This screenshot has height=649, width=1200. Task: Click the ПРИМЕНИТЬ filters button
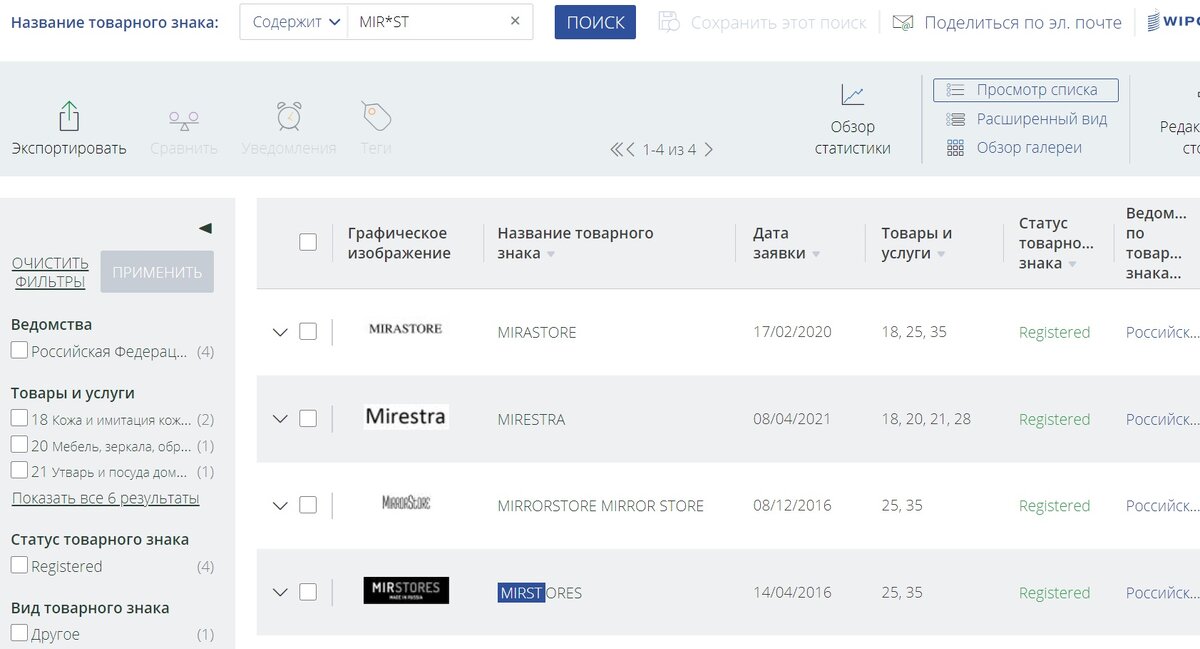[x=157, y=272]
